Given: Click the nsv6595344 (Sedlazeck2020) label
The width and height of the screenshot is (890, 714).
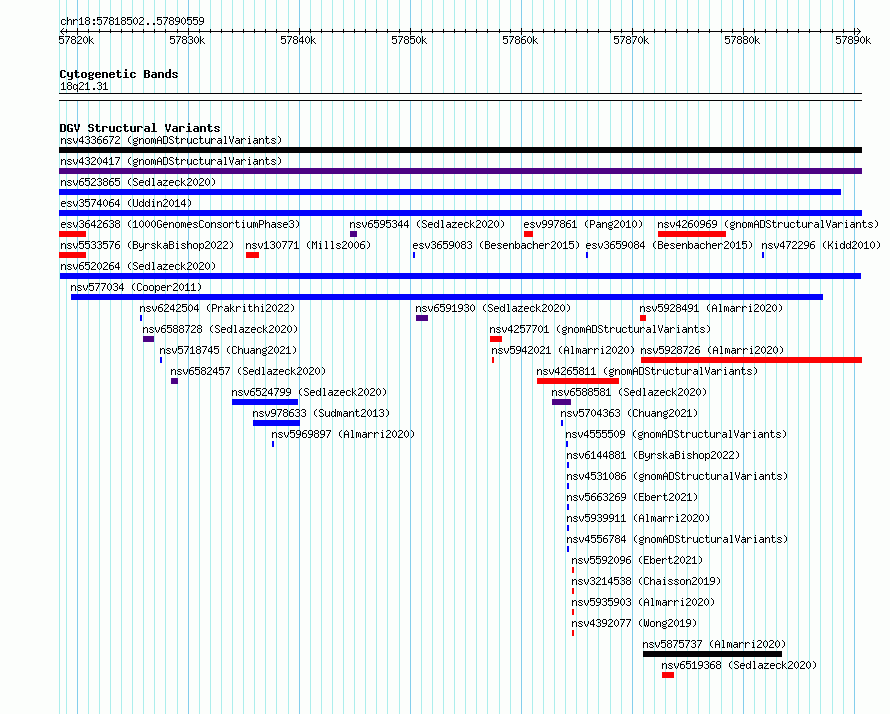Looking at the screenshot, I should click(427, 224).
